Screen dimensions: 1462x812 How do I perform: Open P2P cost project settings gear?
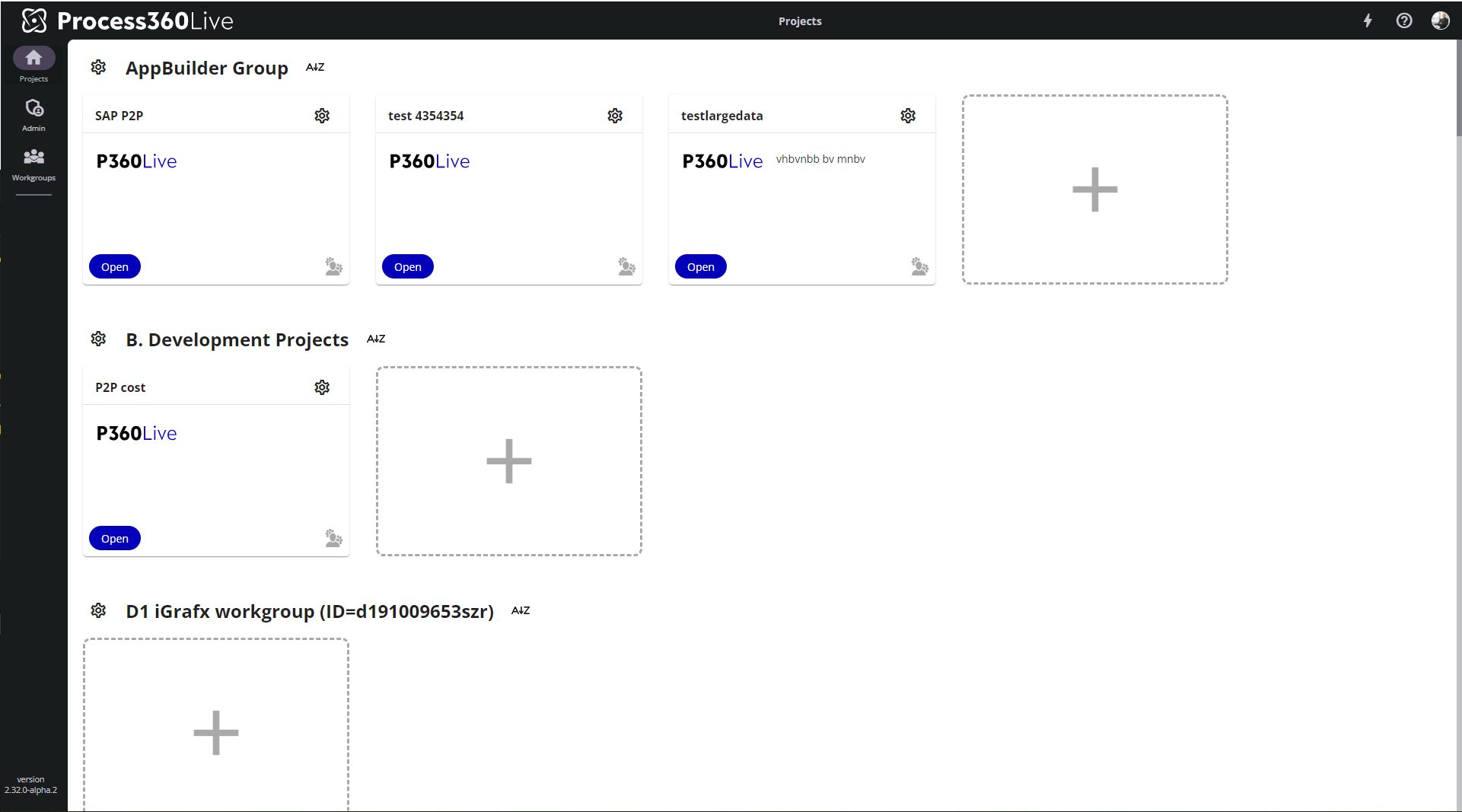click(322, 387)
